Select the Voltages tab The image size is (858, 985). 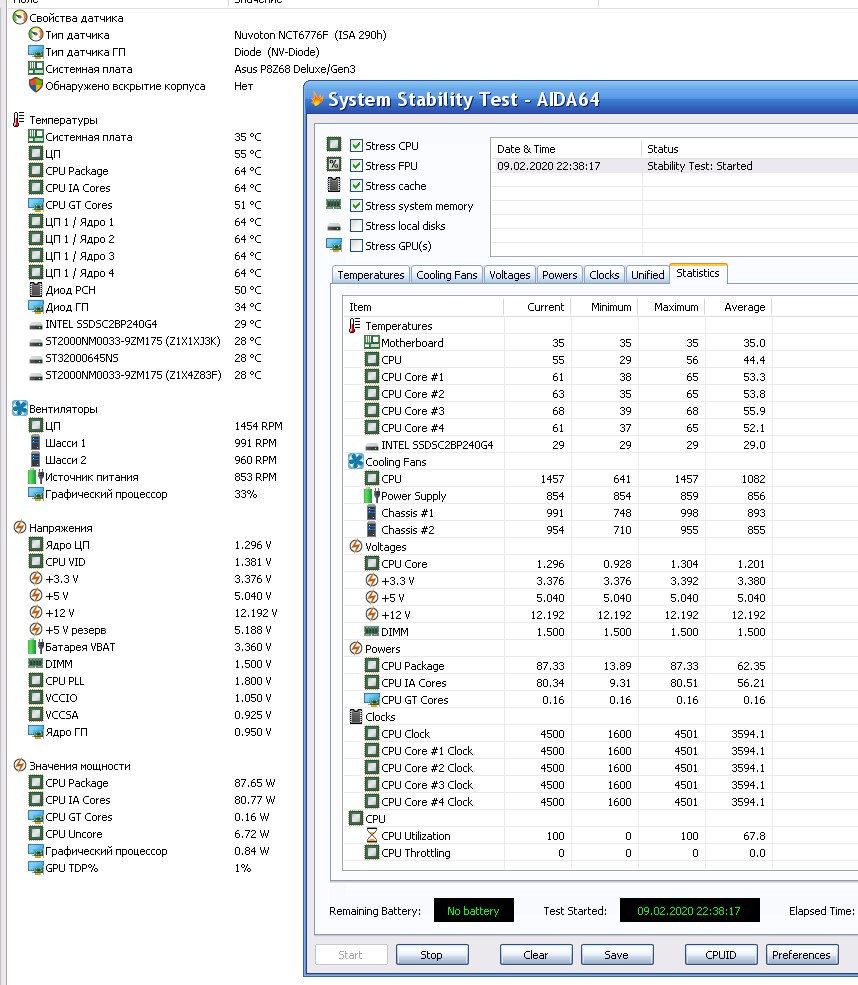509,275
